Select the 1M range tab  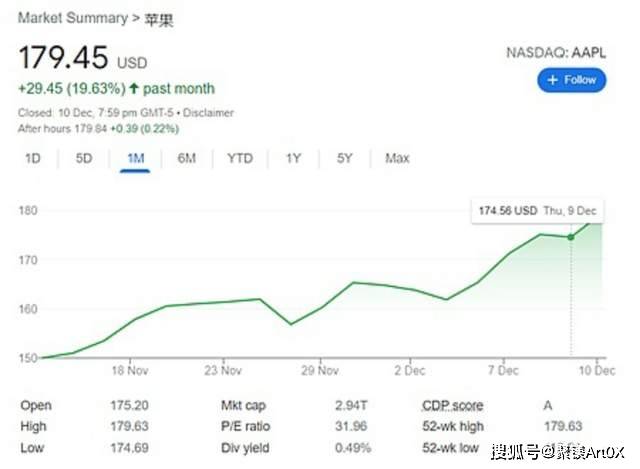136,158
